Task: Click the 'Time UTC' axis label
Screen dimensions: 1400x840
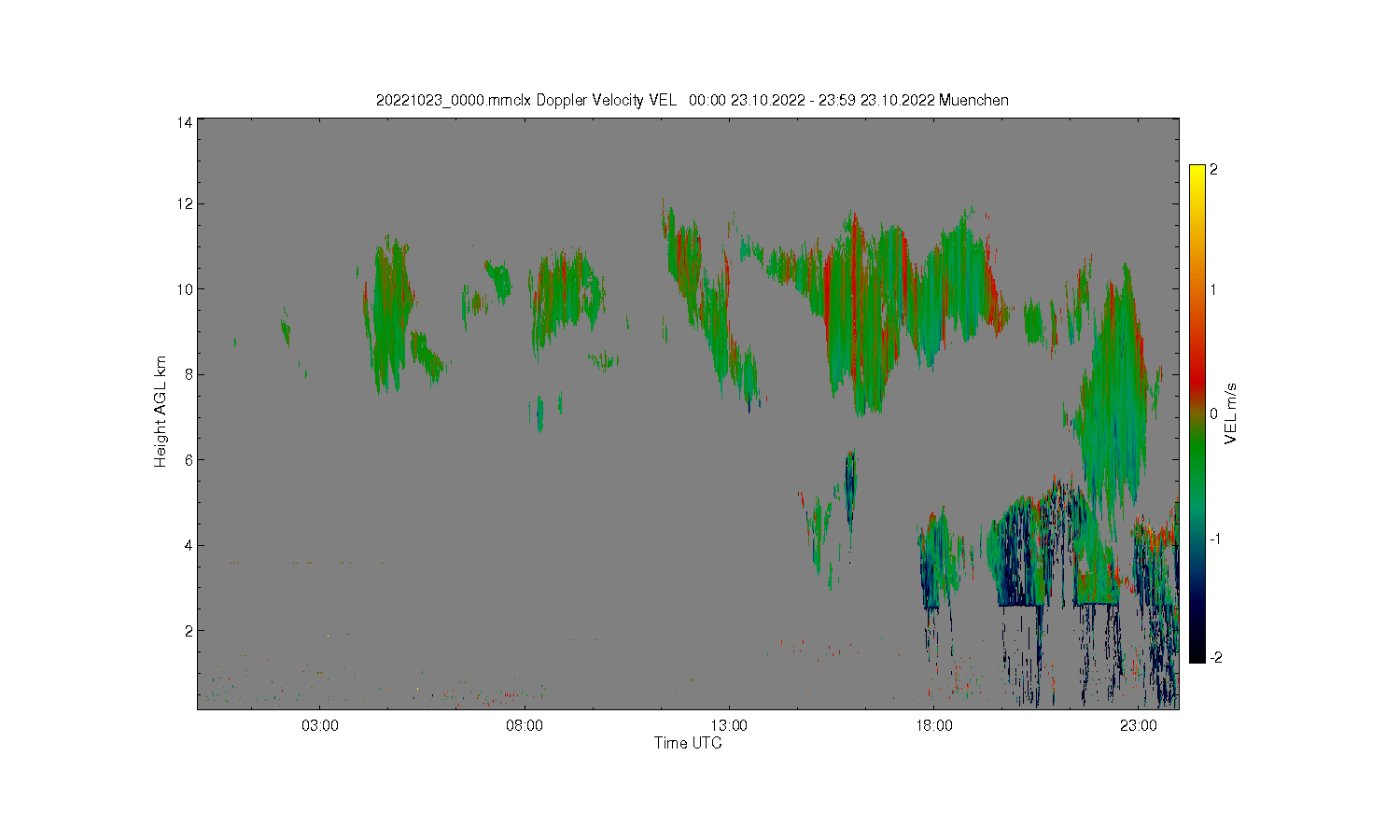Action: tap(688, 743)
